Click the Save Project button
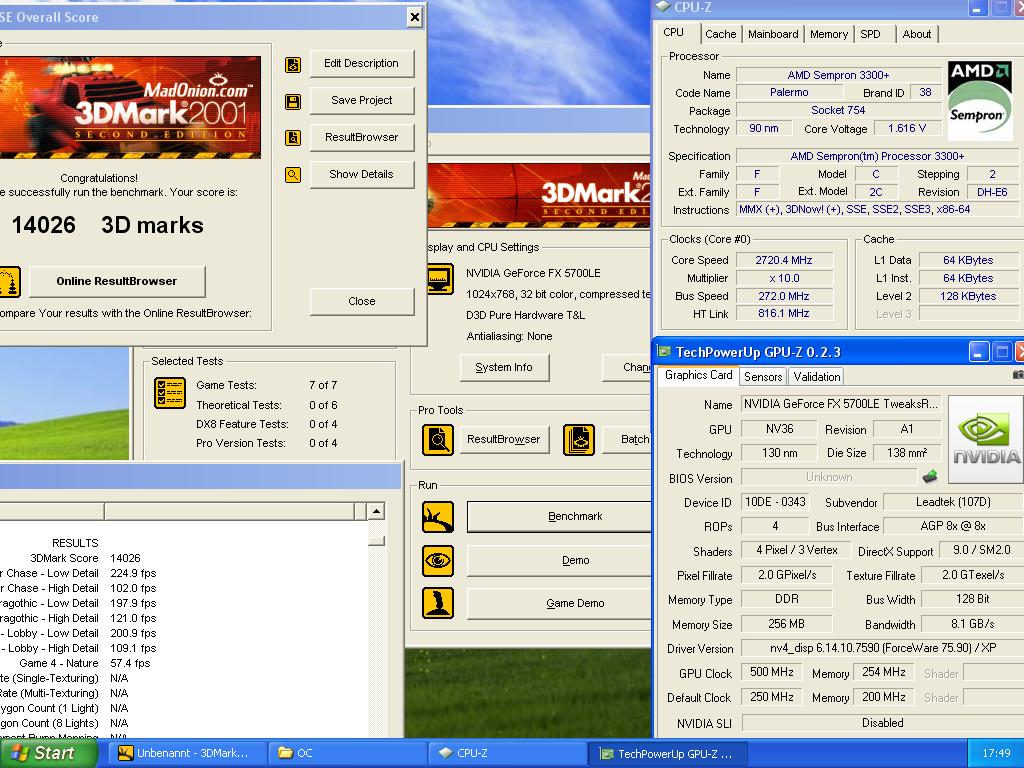 [362, 100]
